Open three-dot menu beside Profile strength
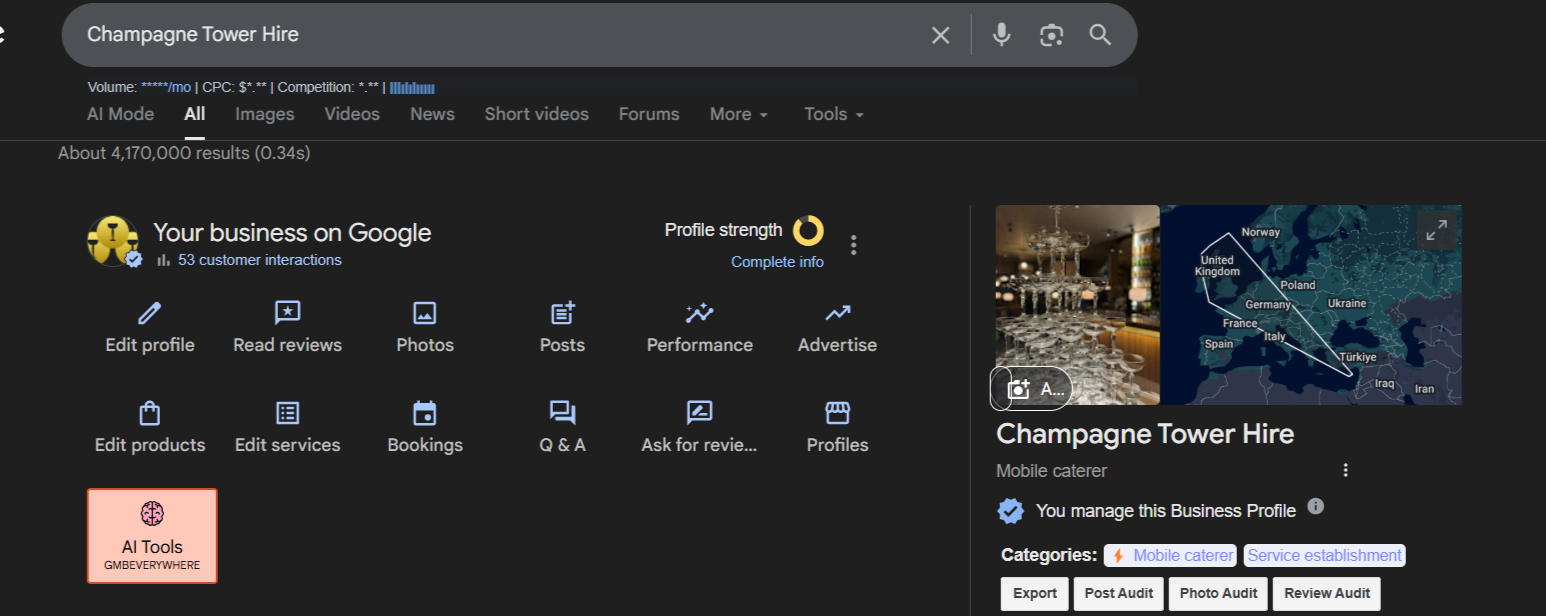Screen dimensions: 1546x616 click(853, 244)
